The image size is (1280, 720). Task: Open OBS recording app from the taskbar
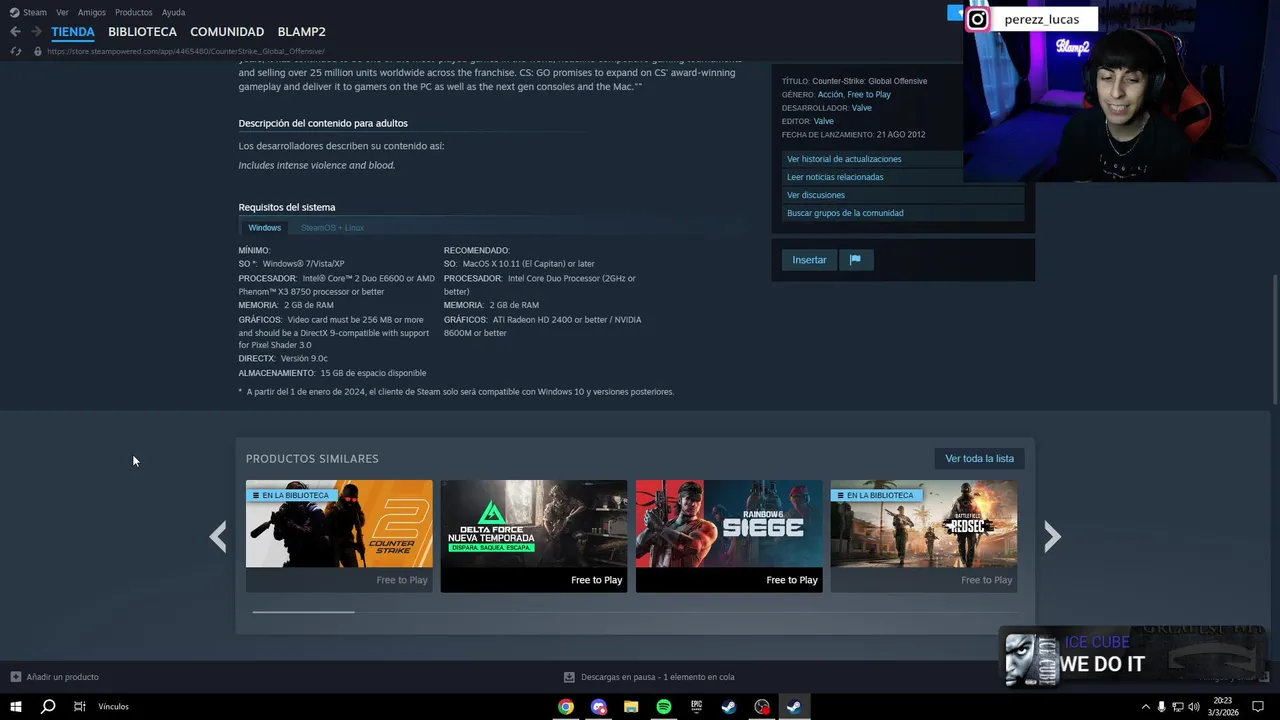coord(762,707)
